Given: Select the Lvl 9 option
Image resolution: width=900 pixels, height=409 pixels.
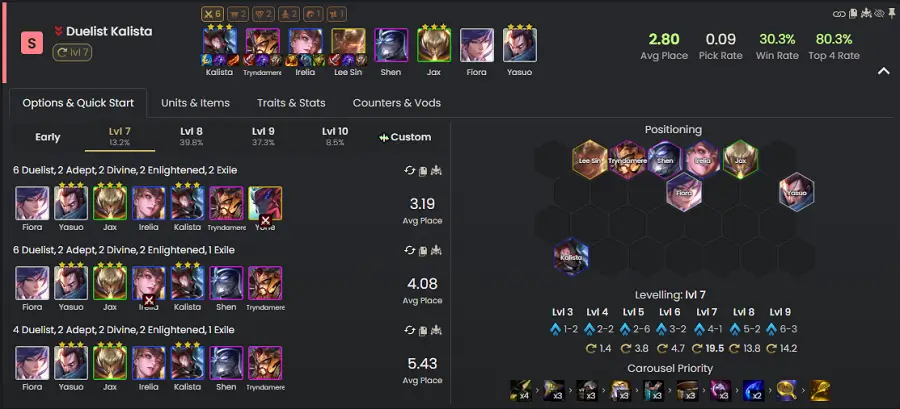Looking at the screenshot, I should point(263,136).
